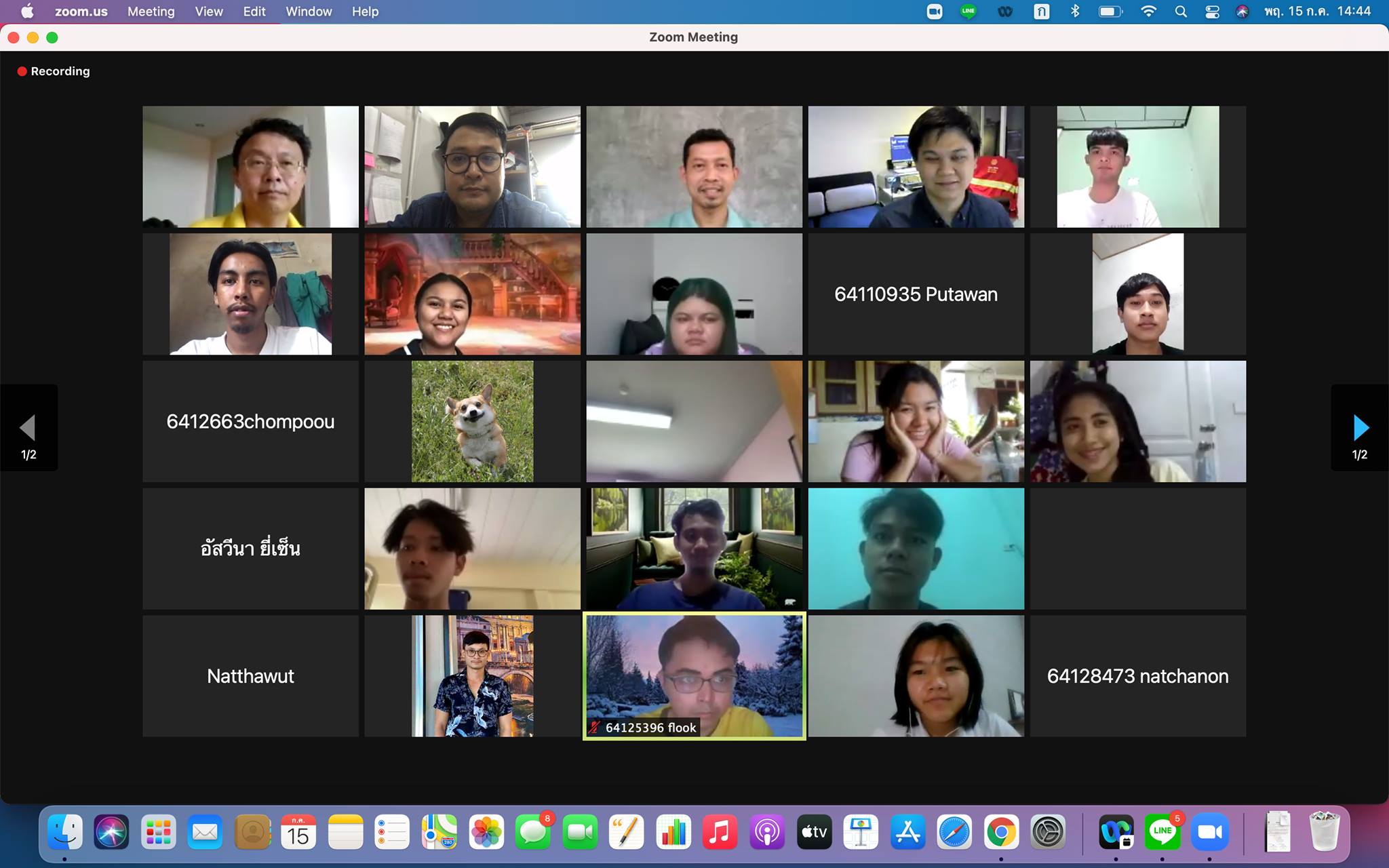Select the 64125396 flook video tile
Screen dimensions: 1389x868
(x=694, y=676)
